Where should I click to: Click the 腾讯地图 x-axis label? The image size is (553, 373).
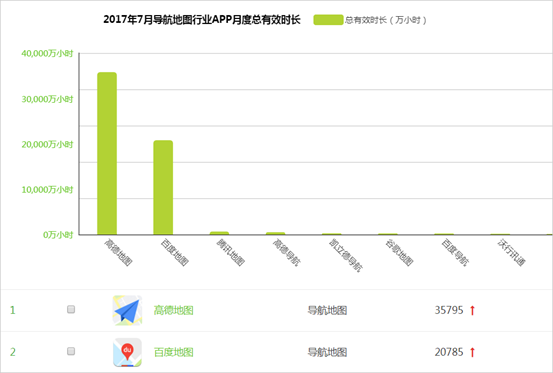[231, 252]
